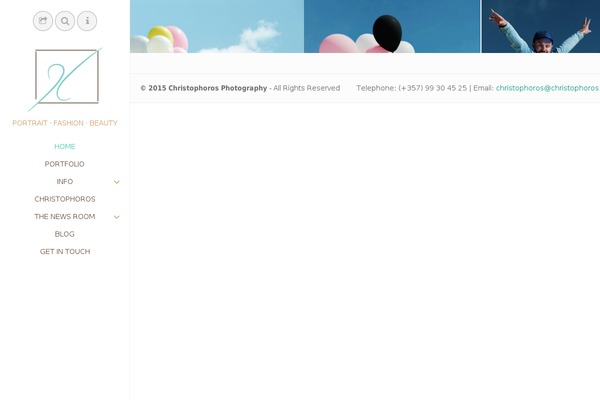Image resolution: width=600 pixels, height=400 pixels.
Task: Open the black balloon photo
Action: (392, 26)
